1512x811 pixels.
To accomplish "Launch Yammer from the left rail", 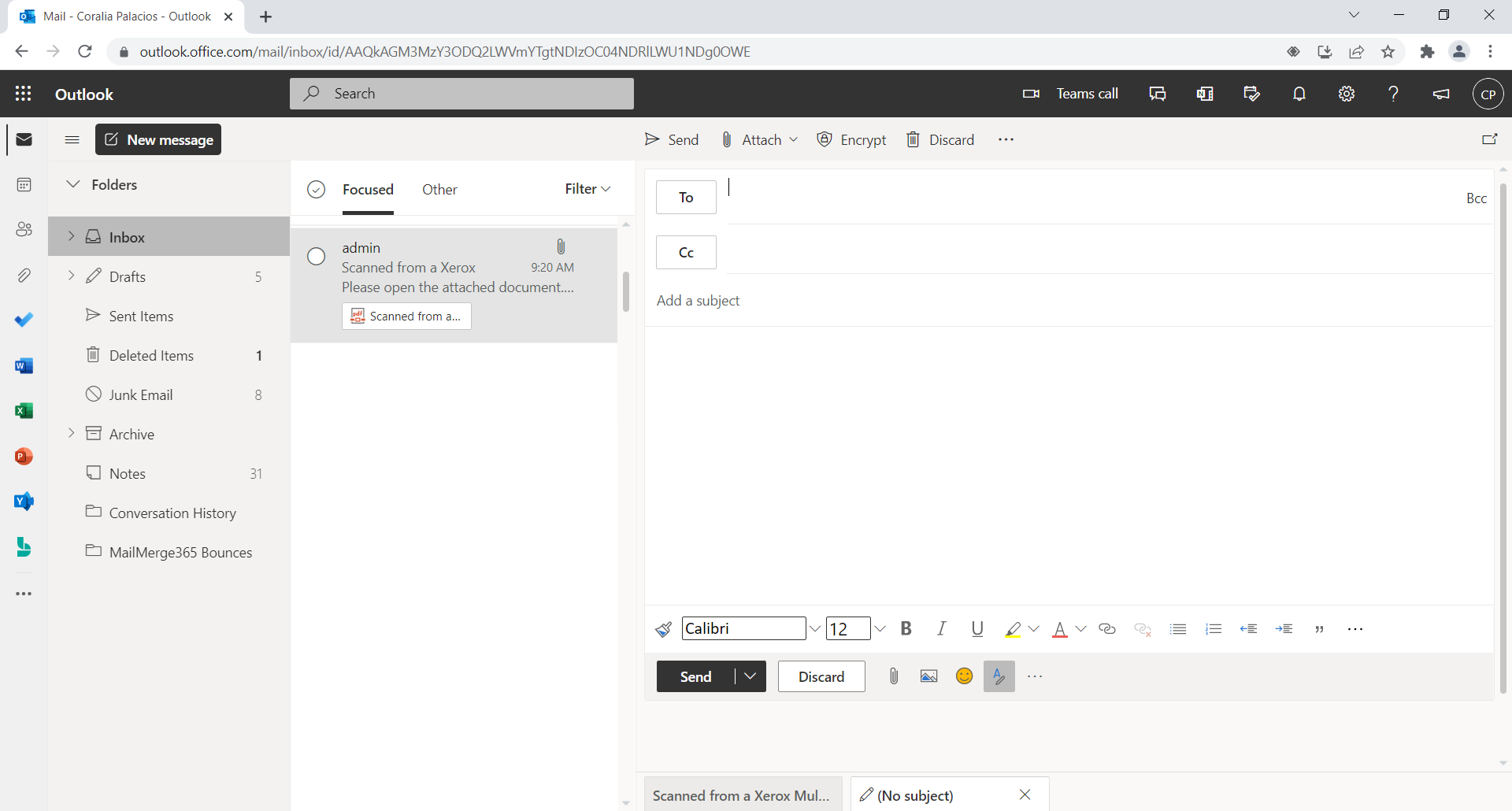I will 24,501.
